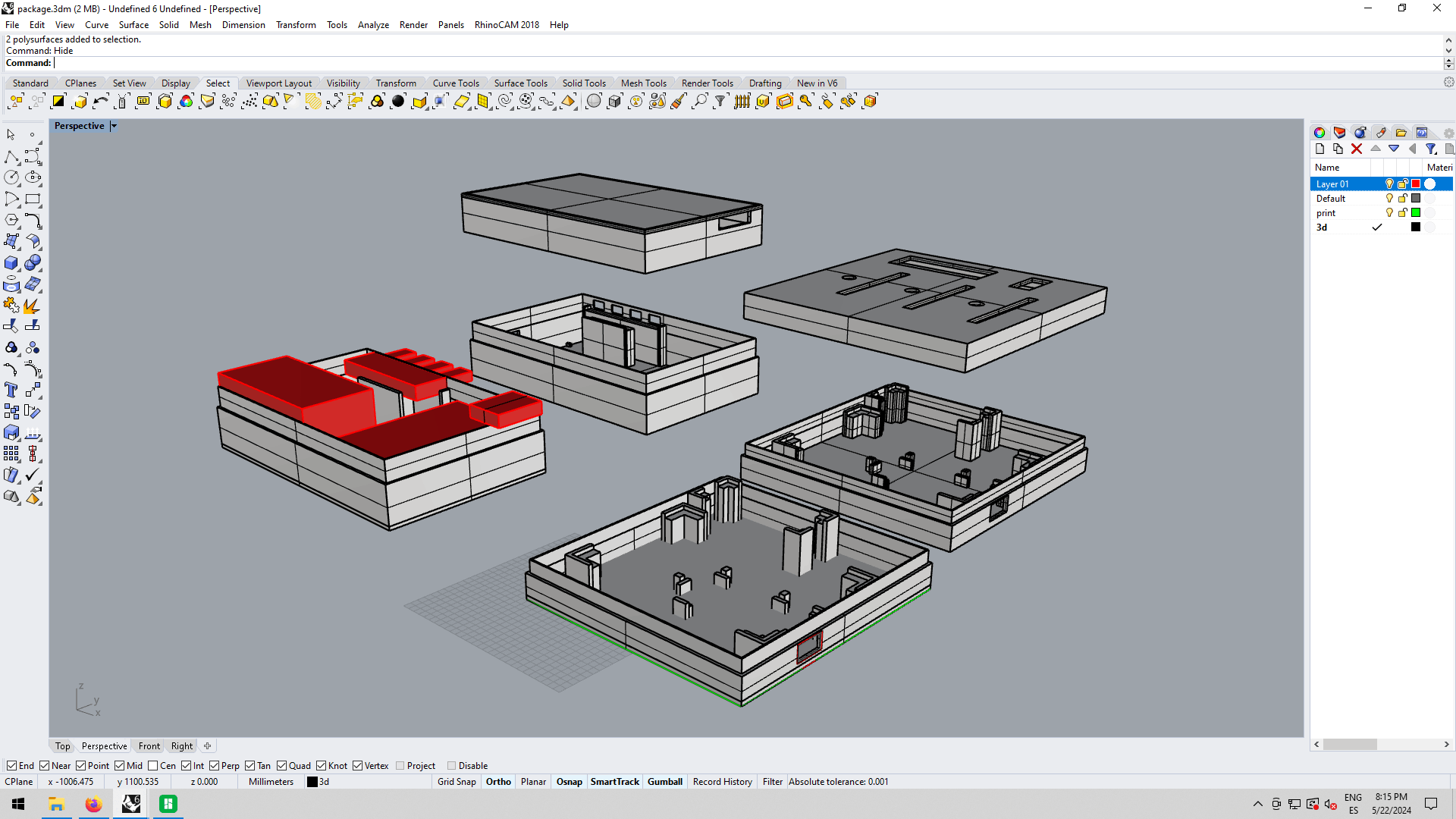Image resolution: width=1456 pixels, height=819 pixels.
Task: Toggle Layer 01 visibility light bulb
Action: point(1389,184)
